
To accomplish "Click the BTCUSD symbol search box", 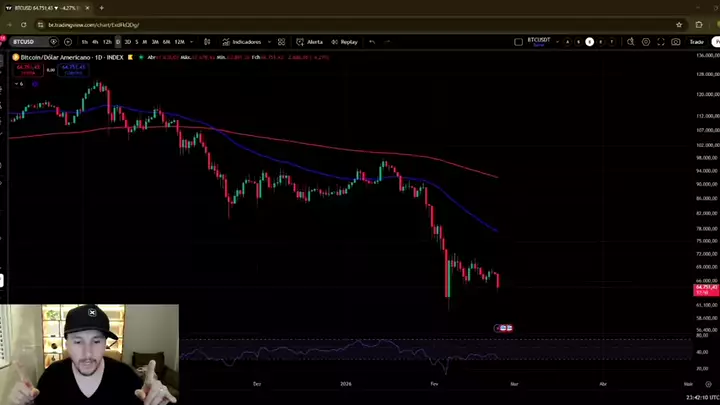I will pyautogui.click(x=25, y=42).
